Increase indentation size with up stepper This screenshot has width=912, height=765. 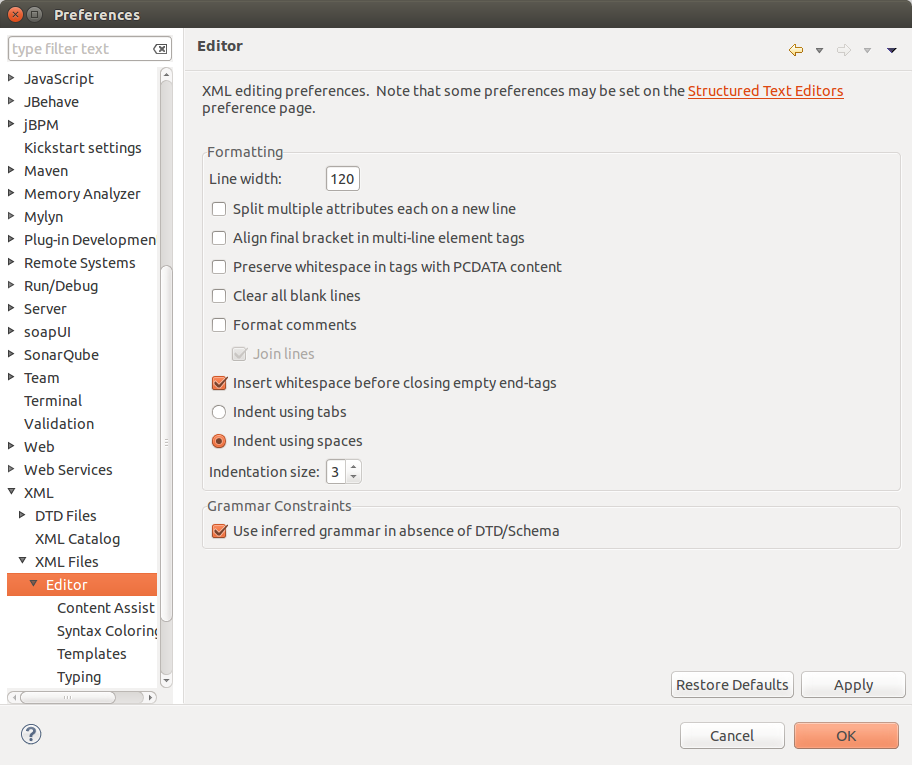[x=354, y=466]
